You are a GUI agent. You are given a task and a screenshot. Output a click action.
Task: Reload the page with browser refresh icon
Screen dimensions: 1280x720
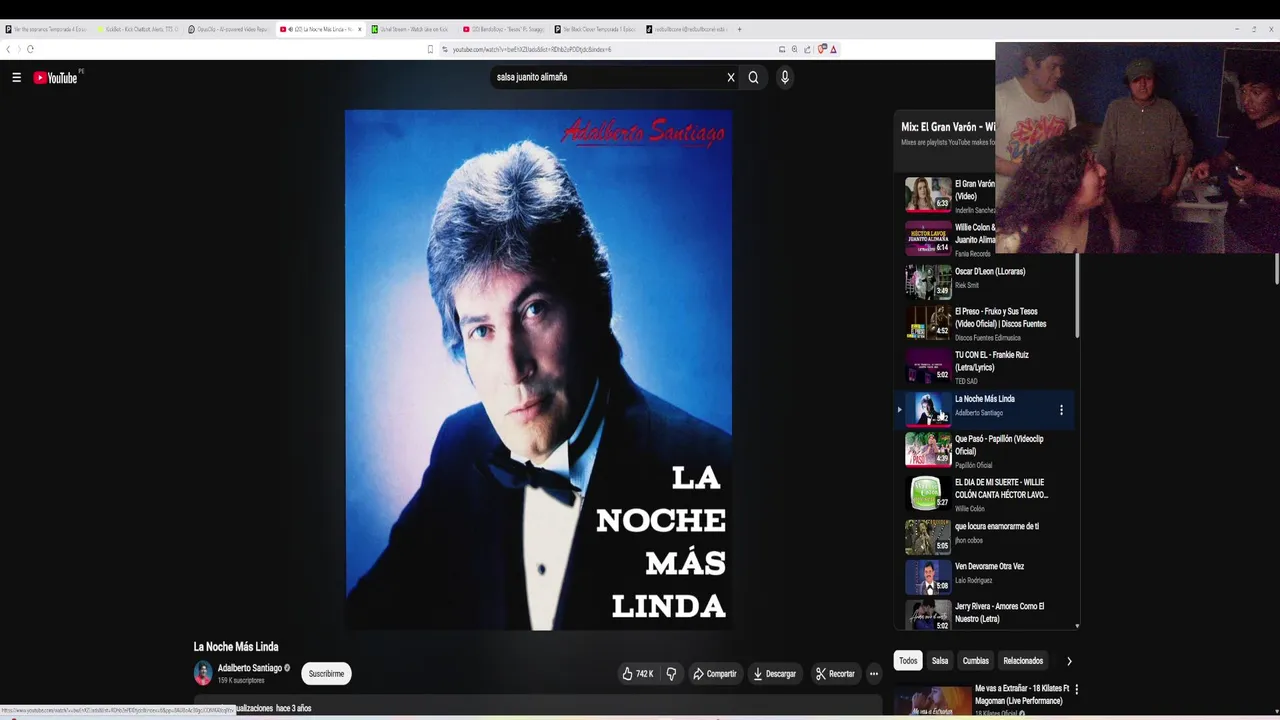pos(30,49)
